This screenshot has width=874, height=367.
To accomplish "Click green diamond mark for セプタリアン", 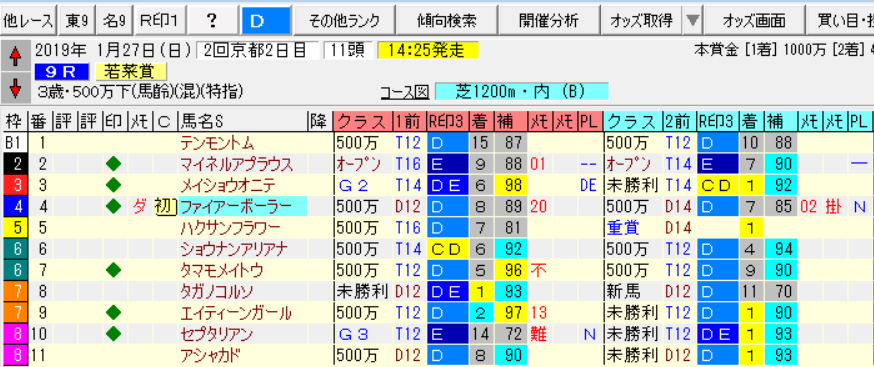I will click(114, 334).
